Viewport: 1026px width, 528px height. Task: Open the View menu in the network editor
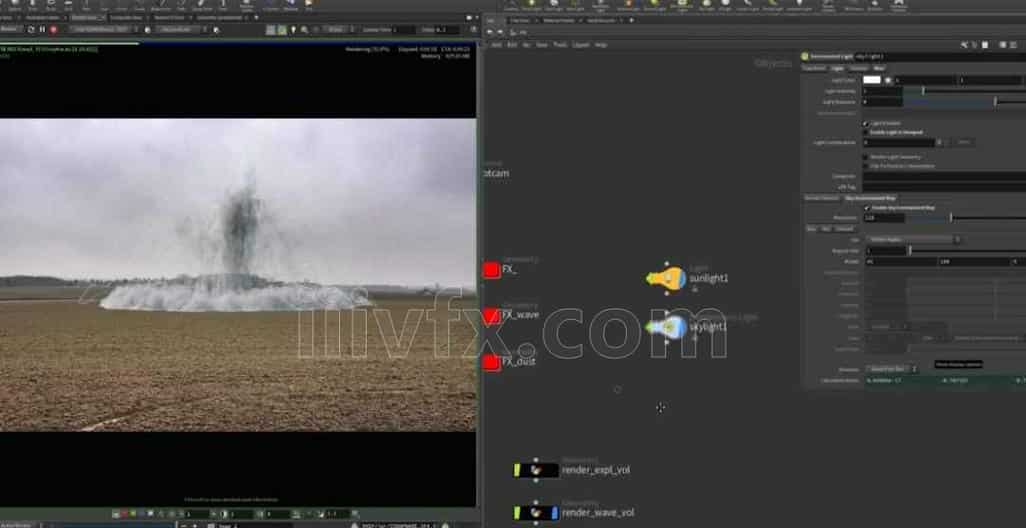pyautogui.click(x=542, y=44)
